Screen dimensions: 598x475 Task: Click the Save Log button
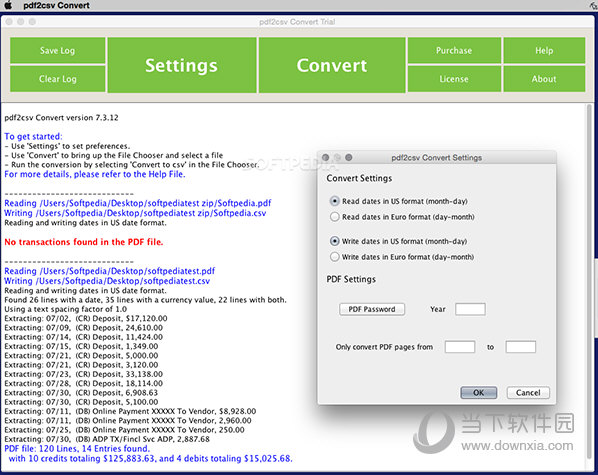(58, 50)
